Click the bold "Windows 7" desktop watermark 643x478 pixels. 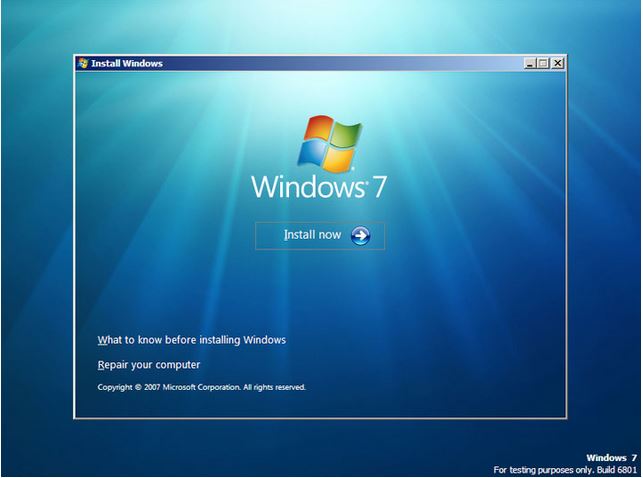611,457
